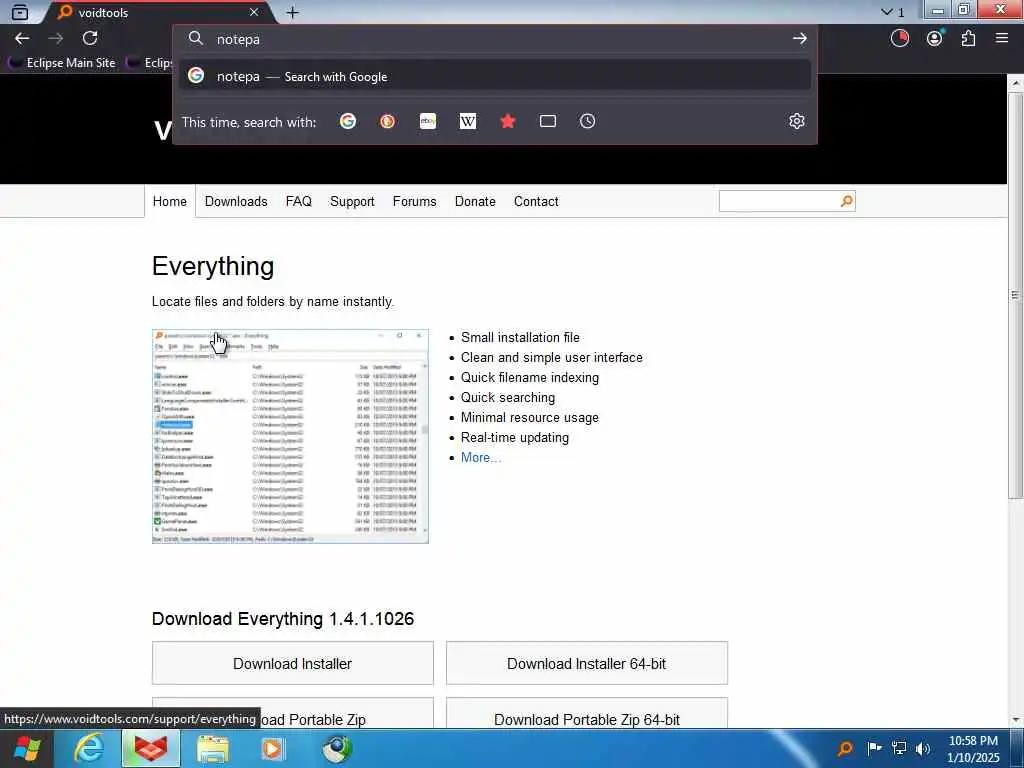1024x768 pixels.
Task: Search history using the clock icon
Action: click(587, 121)
